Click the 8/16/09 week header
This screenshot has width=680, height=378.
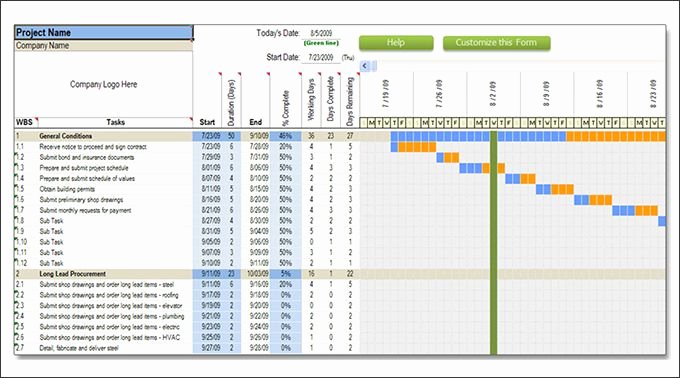coord(600,94)
